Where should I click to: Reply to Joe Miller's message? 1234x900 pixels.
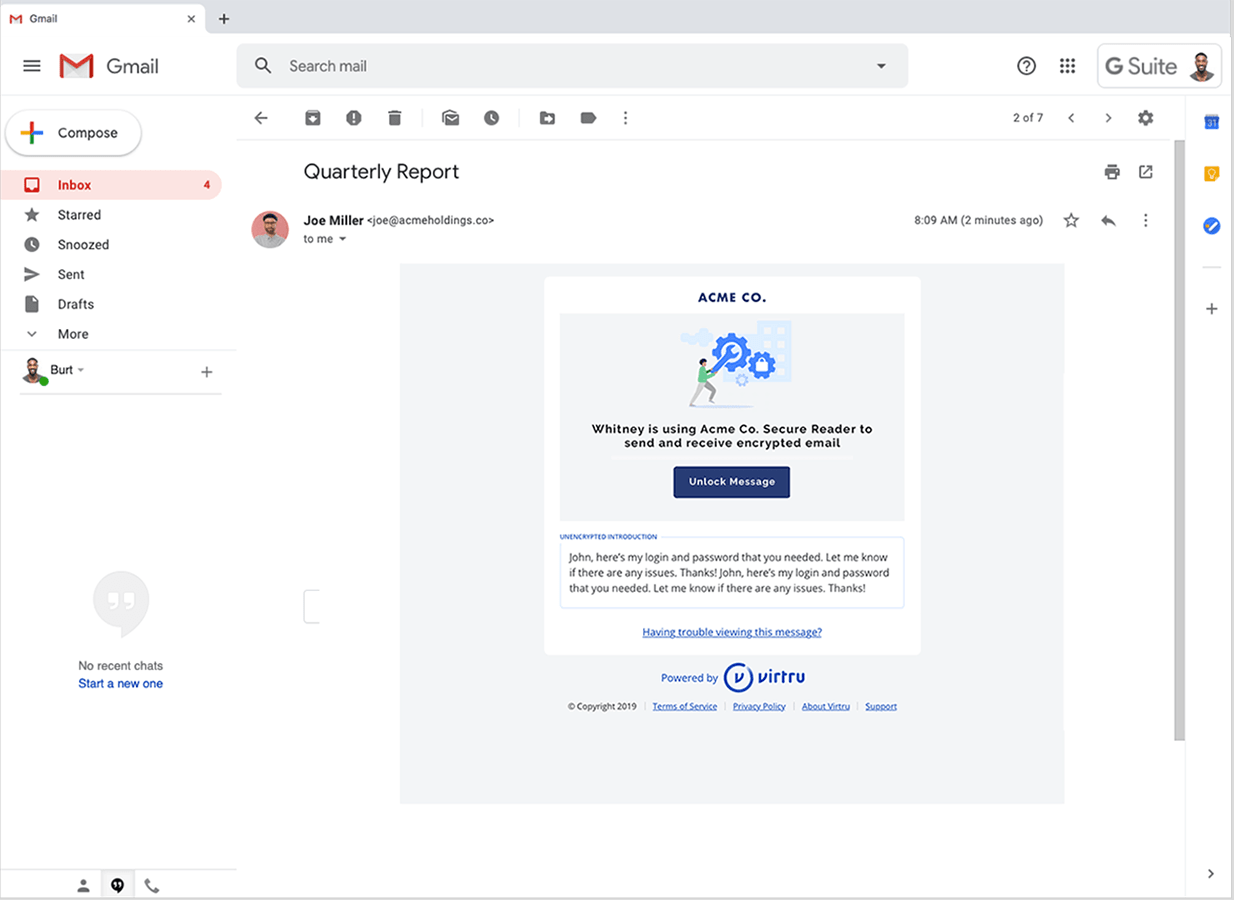(x=1108, y=220)
